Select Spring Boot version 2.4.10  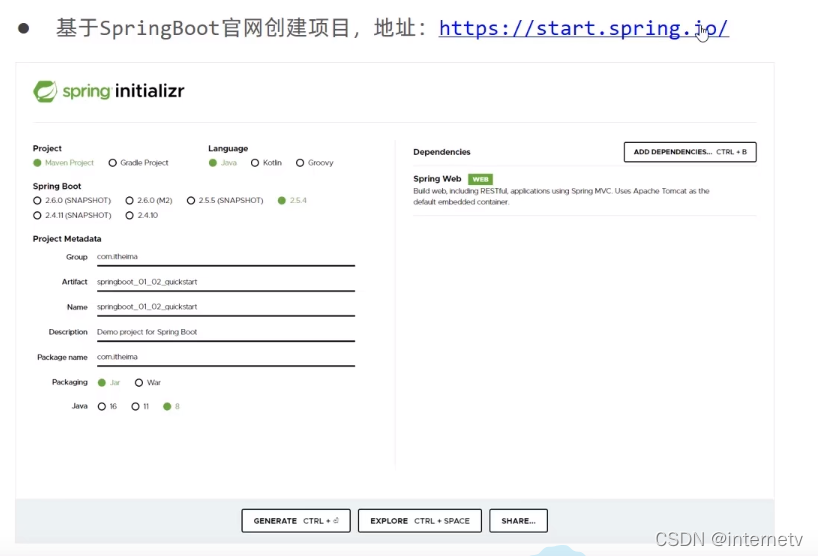[x=141, y=215]
